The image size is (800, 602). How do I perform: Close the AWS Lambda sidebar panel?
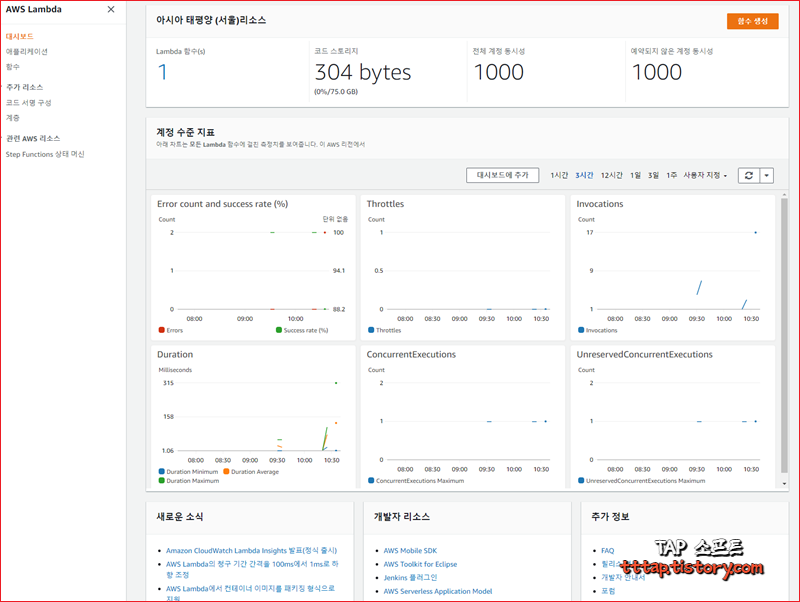(x=111, y=9)
